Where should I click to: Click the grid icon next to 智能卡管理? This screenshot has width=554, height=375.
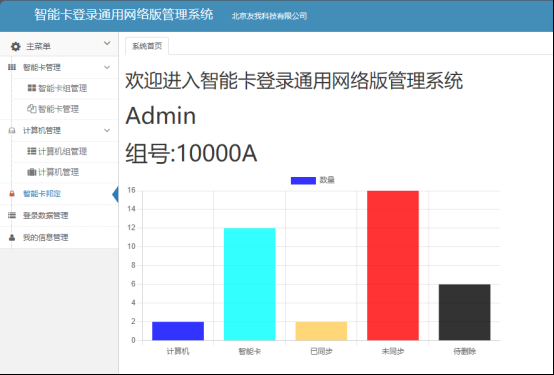click(x=12, y=67)
